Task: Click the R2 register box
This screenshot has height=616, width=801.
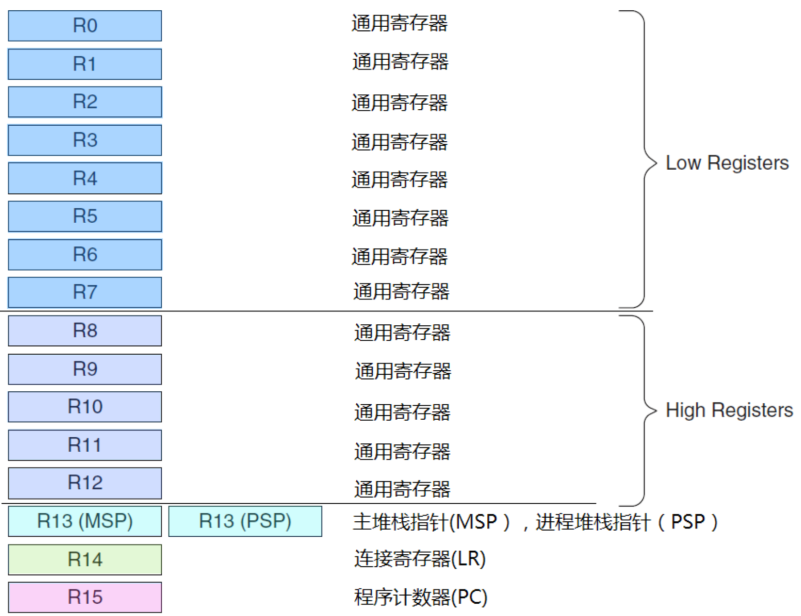Action: [x=85, y=102]
